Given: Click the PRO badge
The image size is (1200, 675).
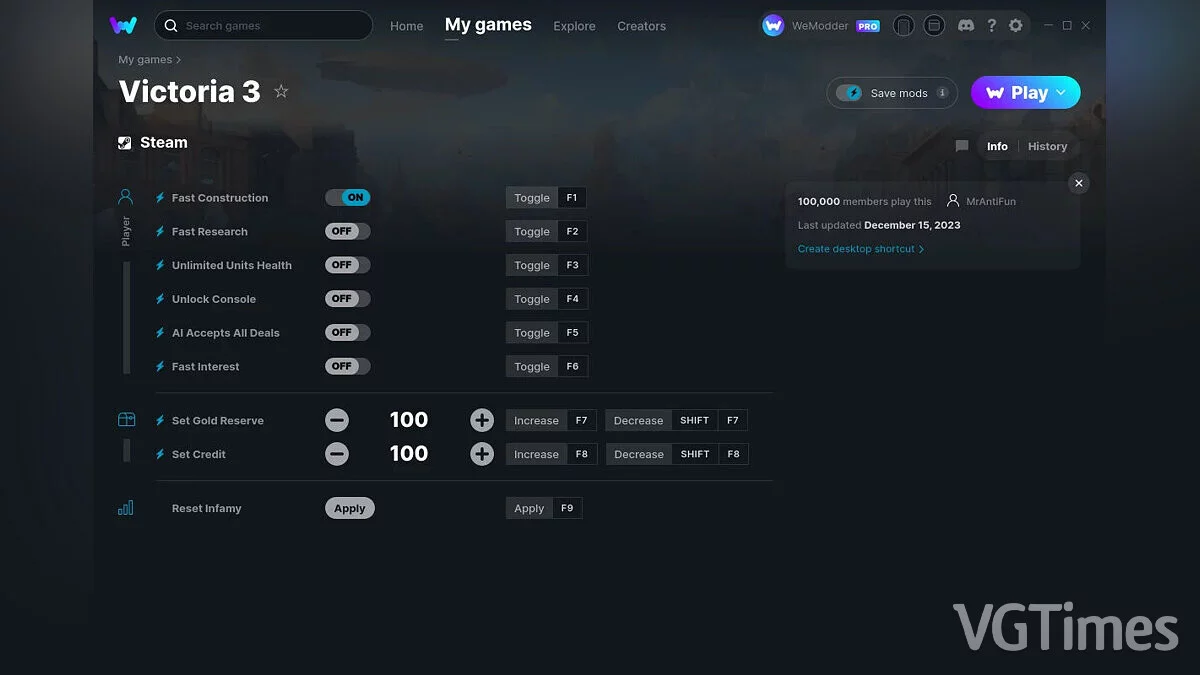Looking at the screenshot, I should pos(868,26).
